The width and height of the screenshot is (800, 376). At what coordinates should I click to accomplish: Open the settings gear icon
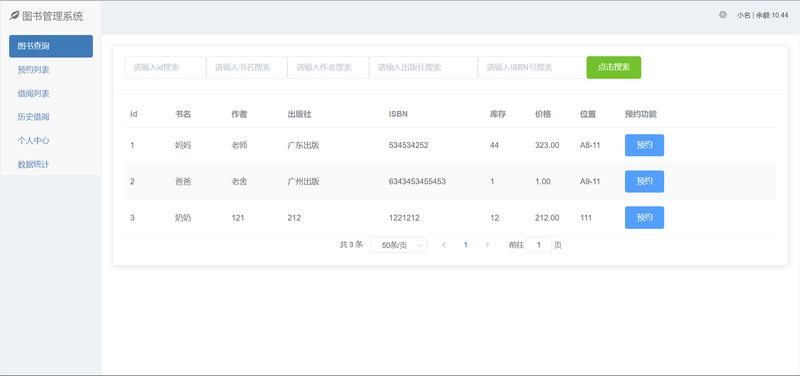722,15
